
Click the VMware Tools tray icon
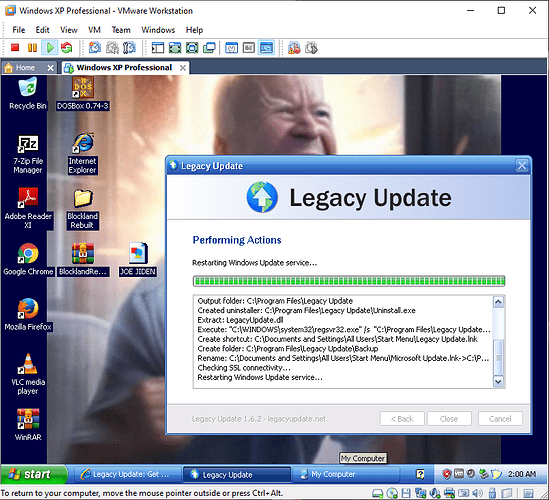click(459, 474)
